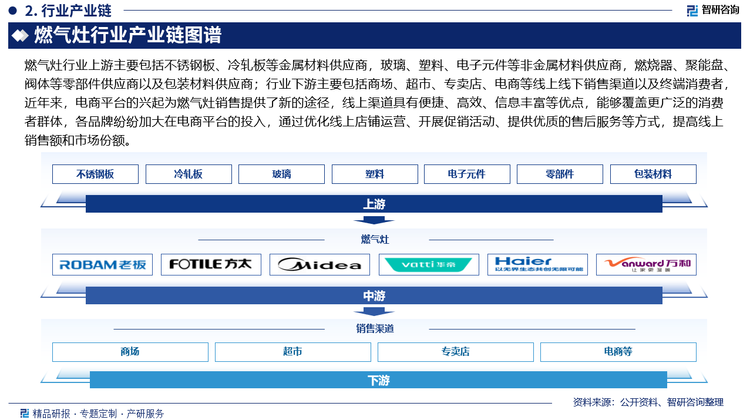Select the 不锈钢板 box
Image resolution: width=750 pixels, height=420 pixels.
[95, 174]
